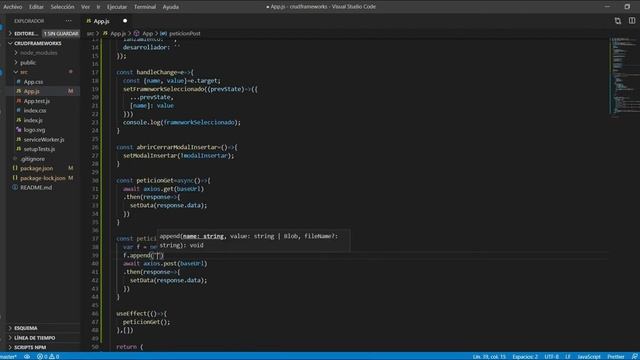
Task: Open App.test.js file
Action: pyautogui.click(x=37, y=101)
